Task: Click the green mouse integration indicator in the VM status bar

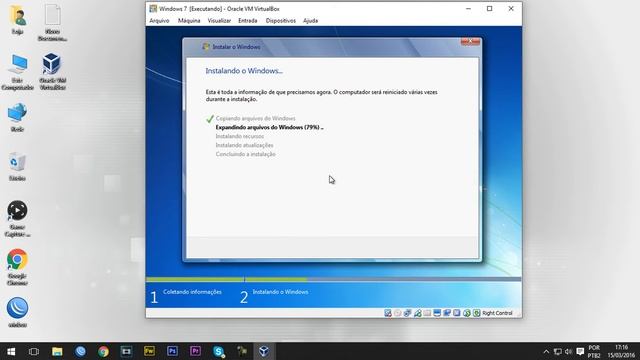Action: 467,313
